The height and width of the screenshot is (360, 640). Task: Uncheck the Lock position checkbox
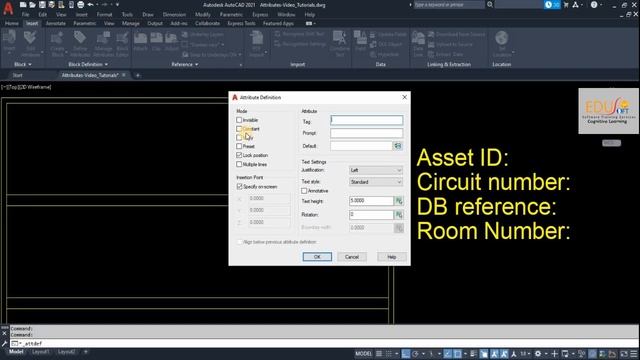(x=239, y=155)
